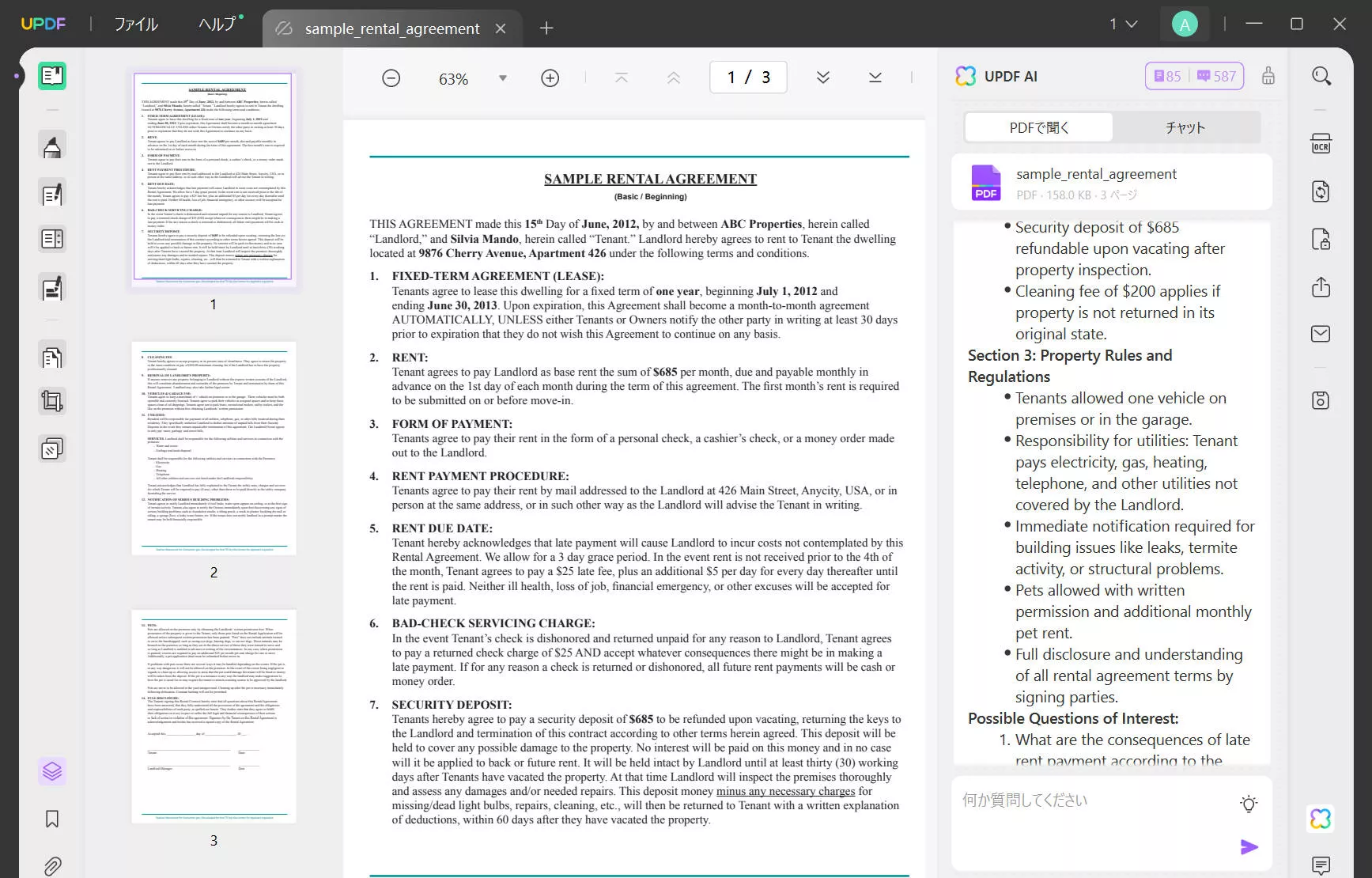The height and width of the screenshot is (878, 1372).
Task: Open the comments panel icon
Action: [1321, 865]
